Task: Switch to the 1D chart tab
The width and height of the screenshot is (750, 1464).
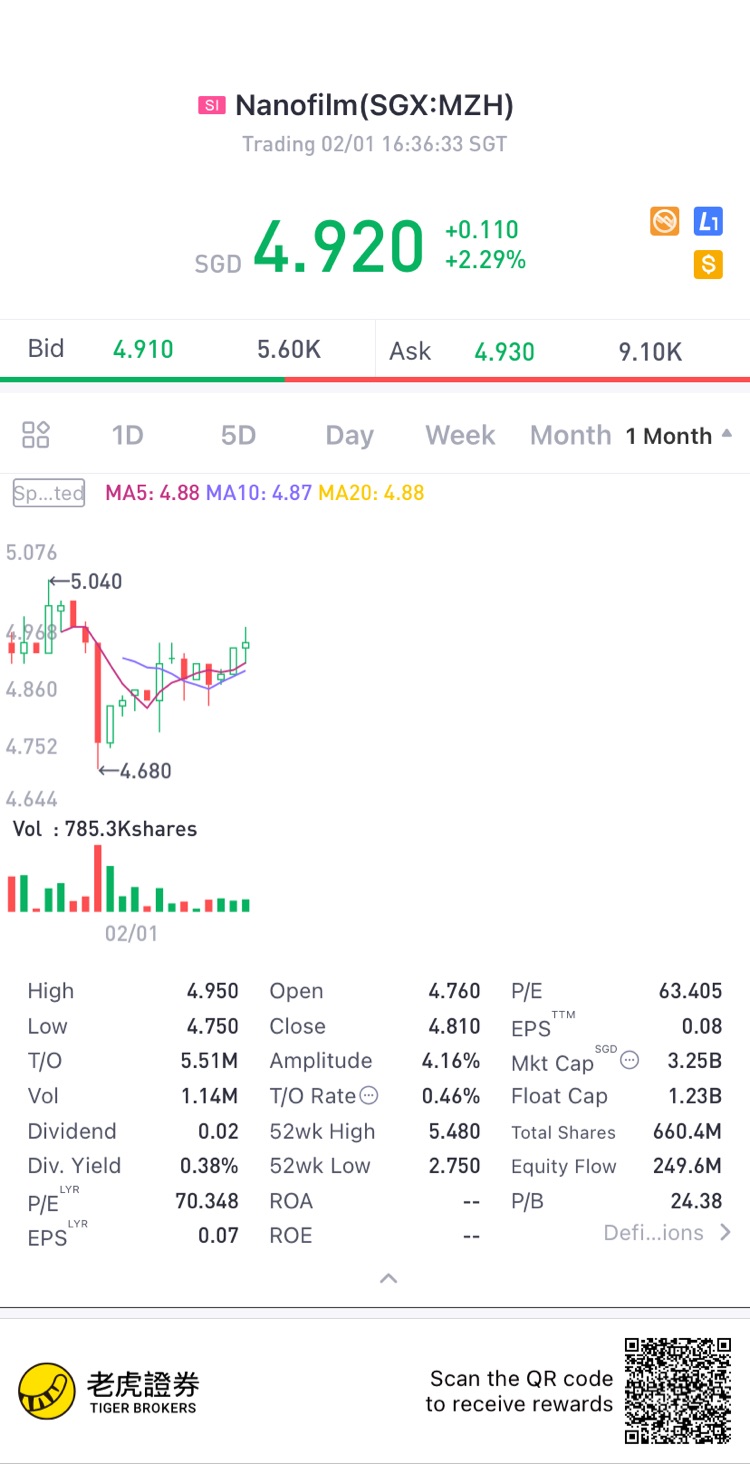Action: (128, 436)
